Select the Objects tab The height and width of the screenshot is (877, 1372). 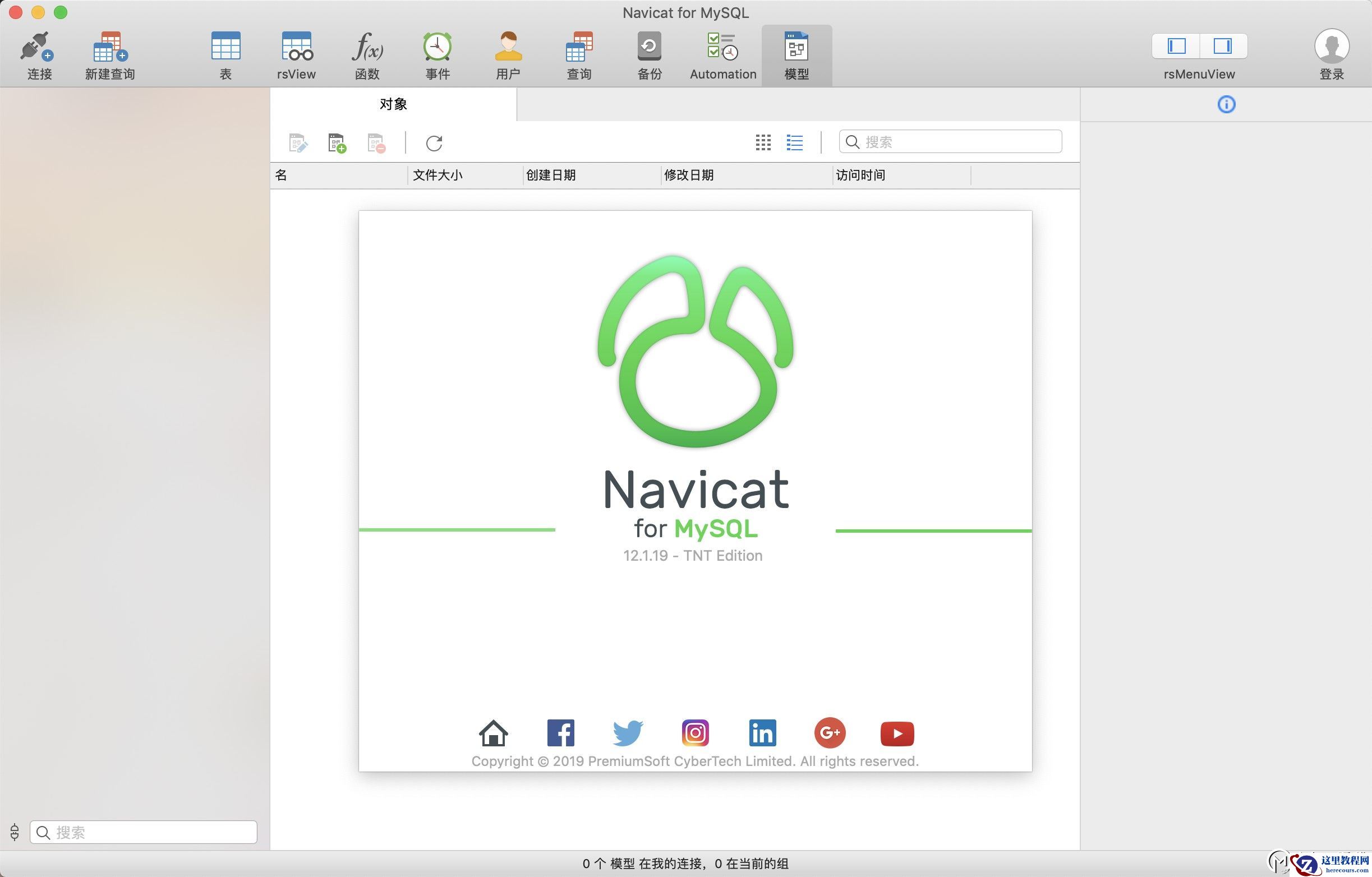(x=393, y=104)
